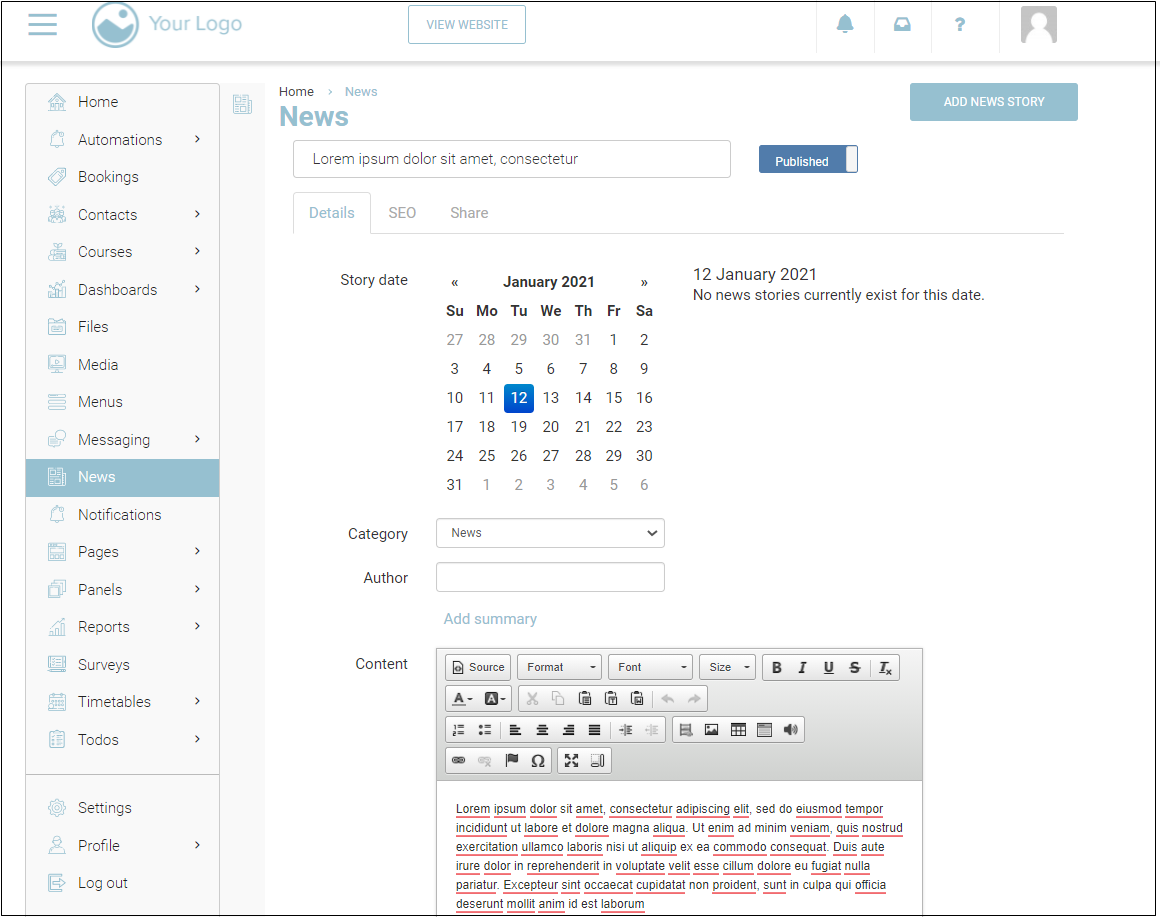This screenshot has width=1160, height=917.
Task: Open the Share tab
Action: click(x=469, y=213)
